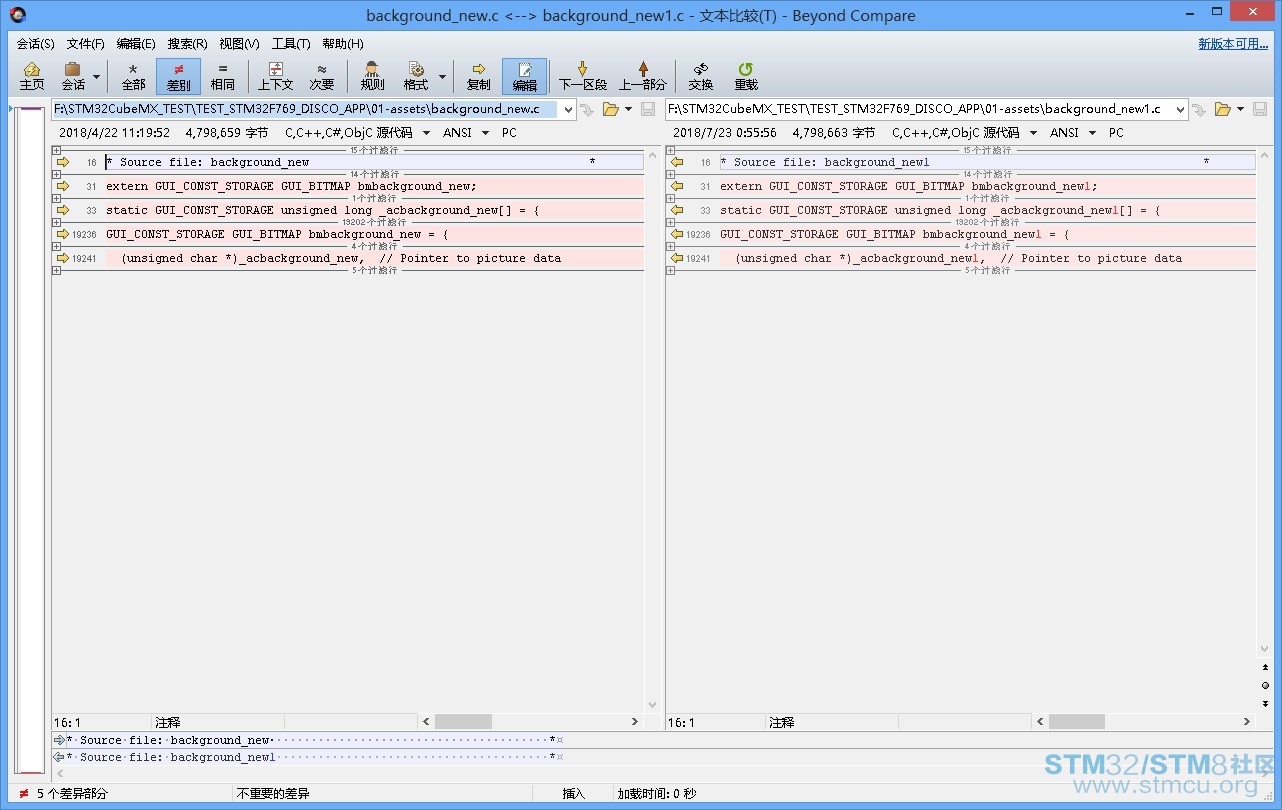Open left pane ANSI encoding dropdown
1282x810 pixels.
pyautogui.click(x=466, y=133)
